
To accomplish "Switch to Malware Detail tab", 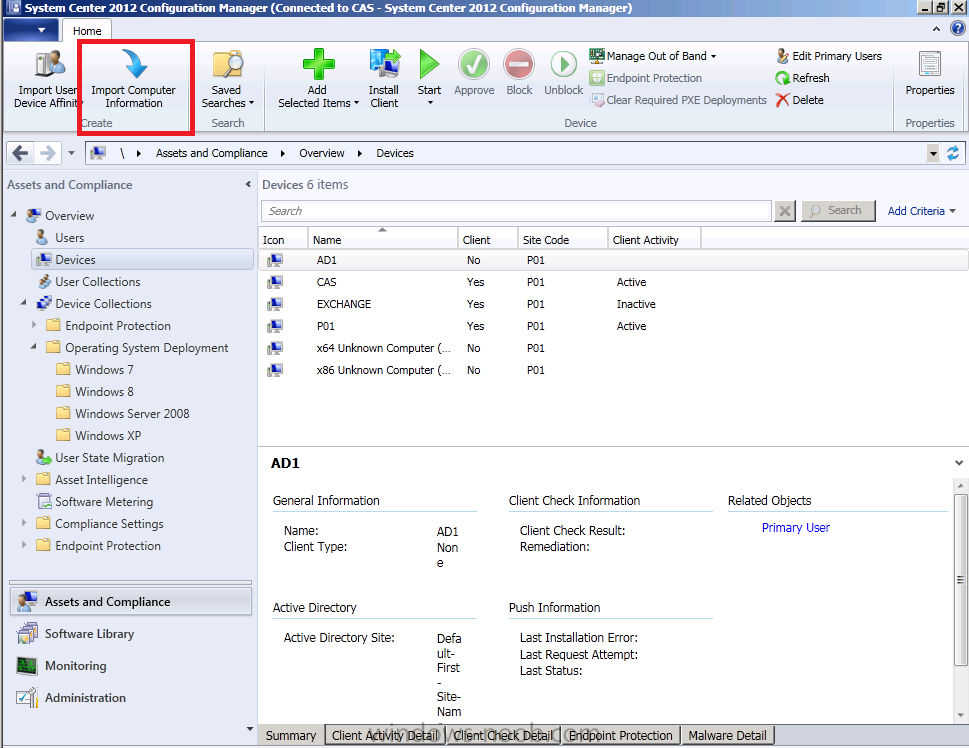I will point(727,736).
